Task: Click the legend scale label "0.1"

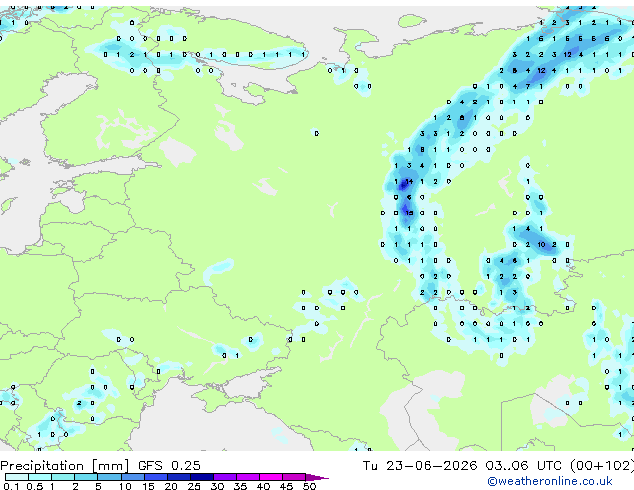Action: click(11, 486)
